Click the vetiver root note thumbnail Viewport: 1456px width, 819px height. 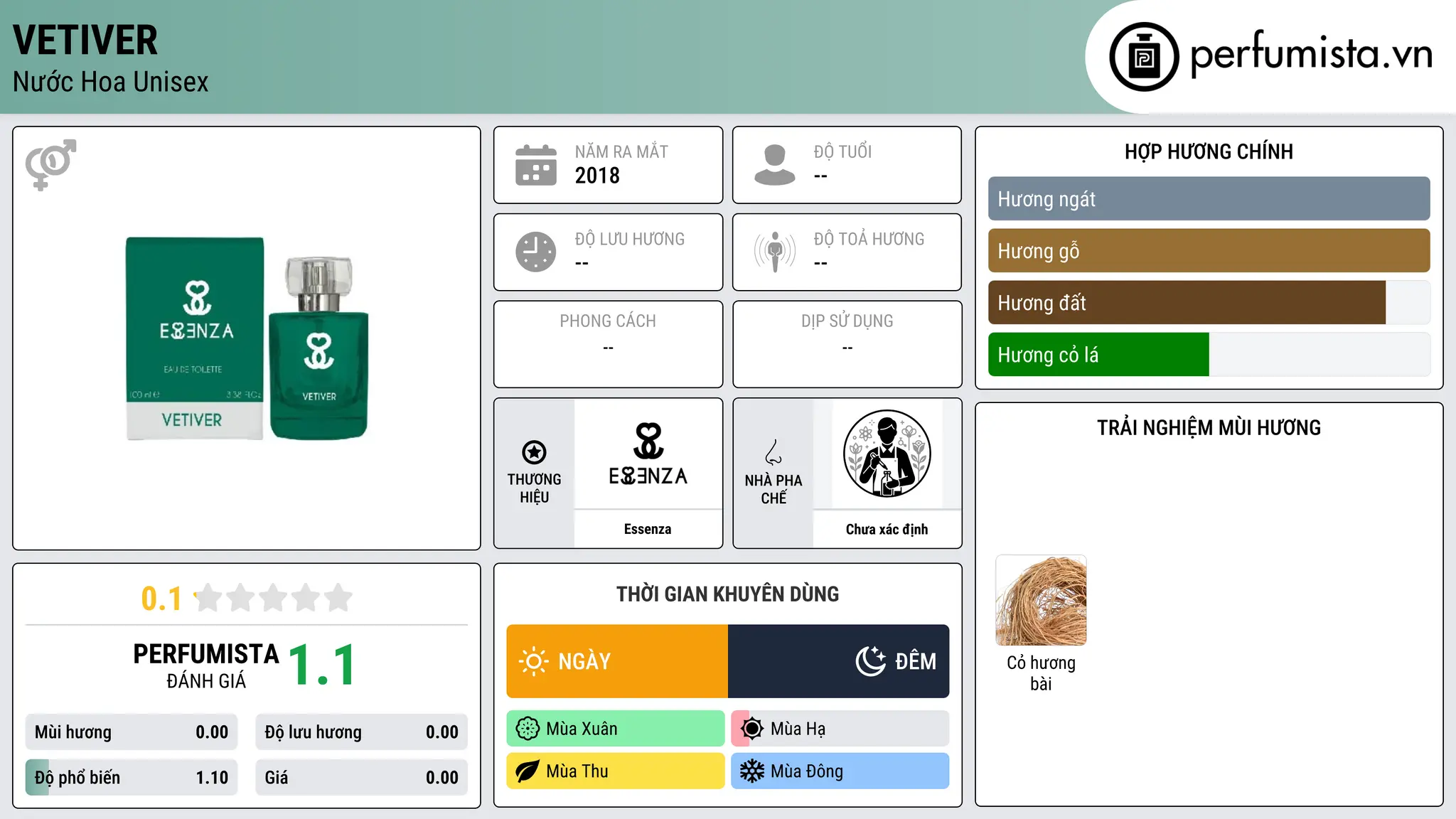(1041, 601)
